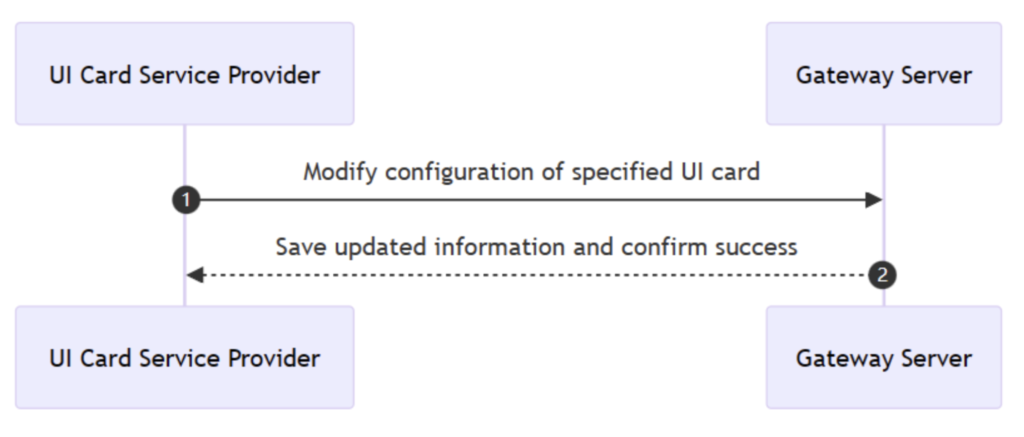
Task: Click the bottom UI Card Service Provider box
Action: [185, 357]
